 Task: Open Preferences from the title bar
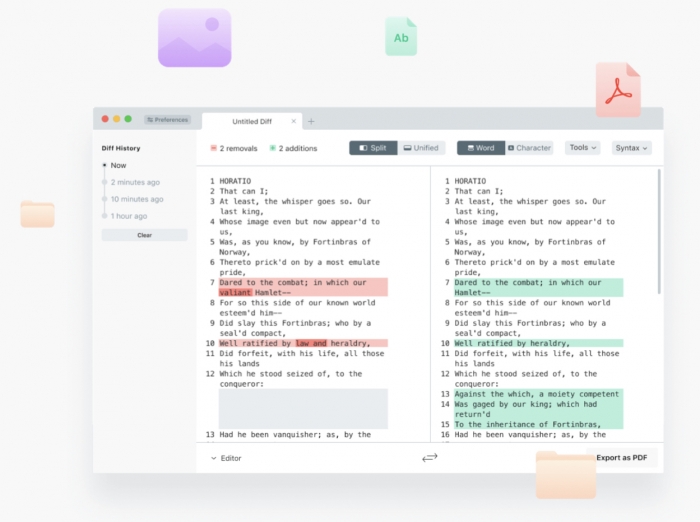[167, 119]
